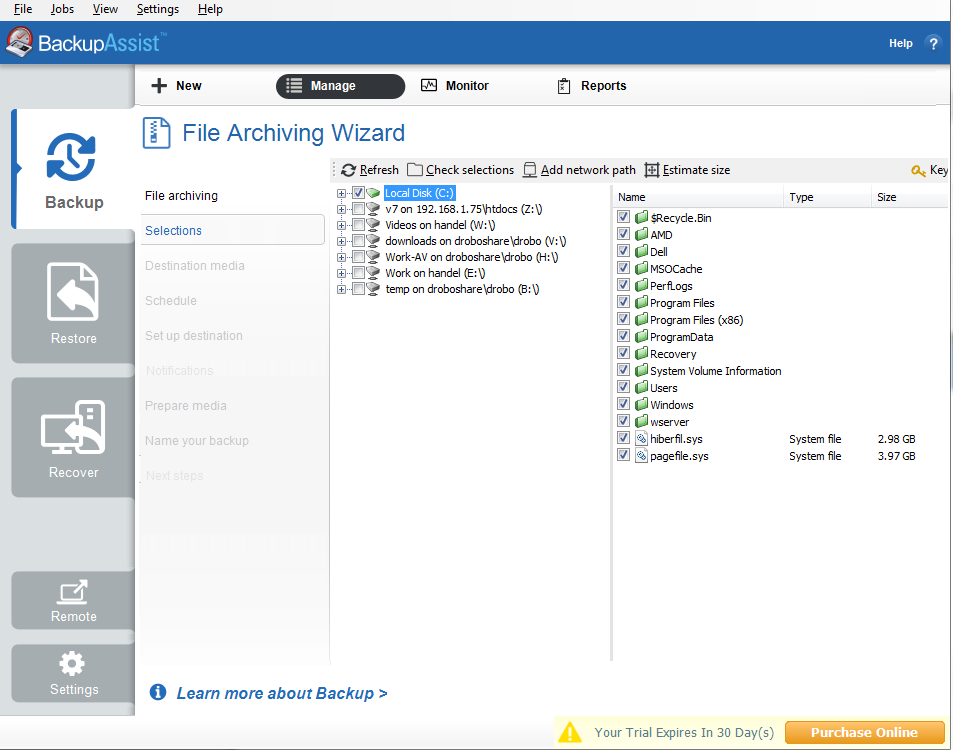Open the Jobs menu
The image size is (953, 750).
coord(62,9)
